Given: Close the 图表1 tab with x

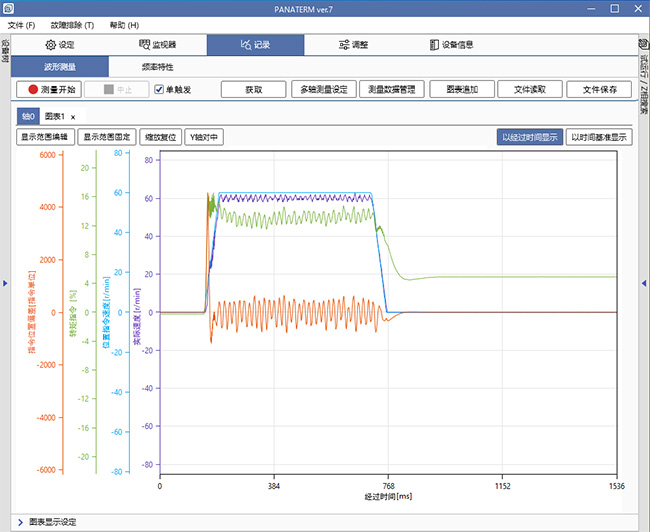Looking at the screenshot, I should (73, 117).
